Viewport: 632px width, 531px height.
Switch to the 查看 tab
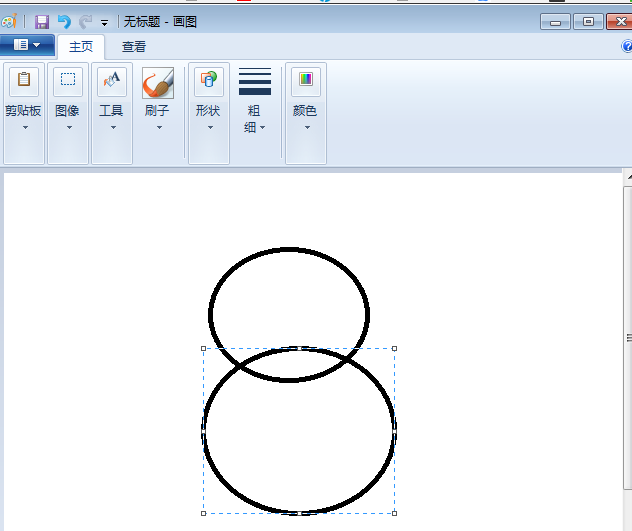point(134,47)
